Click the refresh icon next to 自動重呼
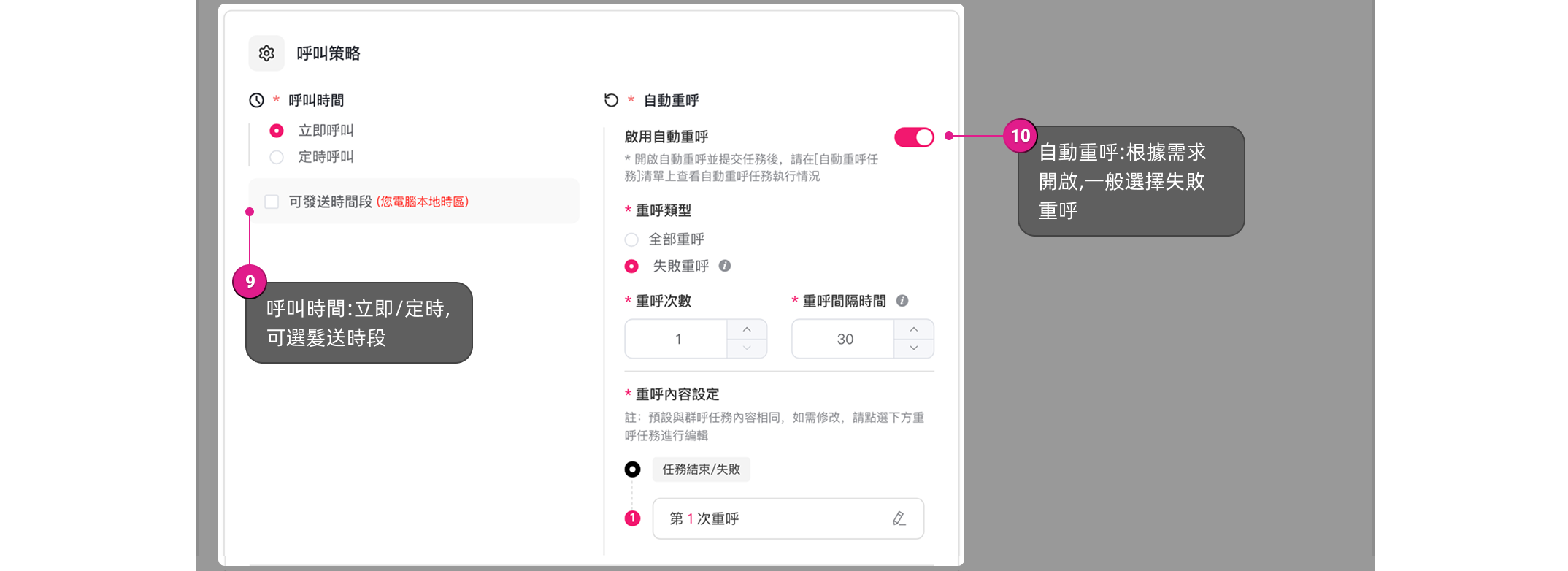This screenshot has height=571, width=1568. tap(612, 101)
